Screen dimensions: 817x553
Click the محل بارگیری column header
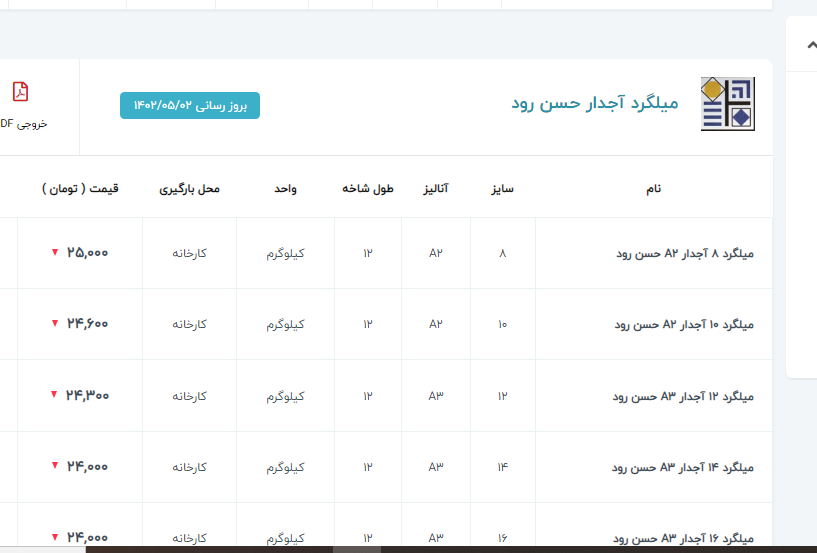click(x=189, y=188)
